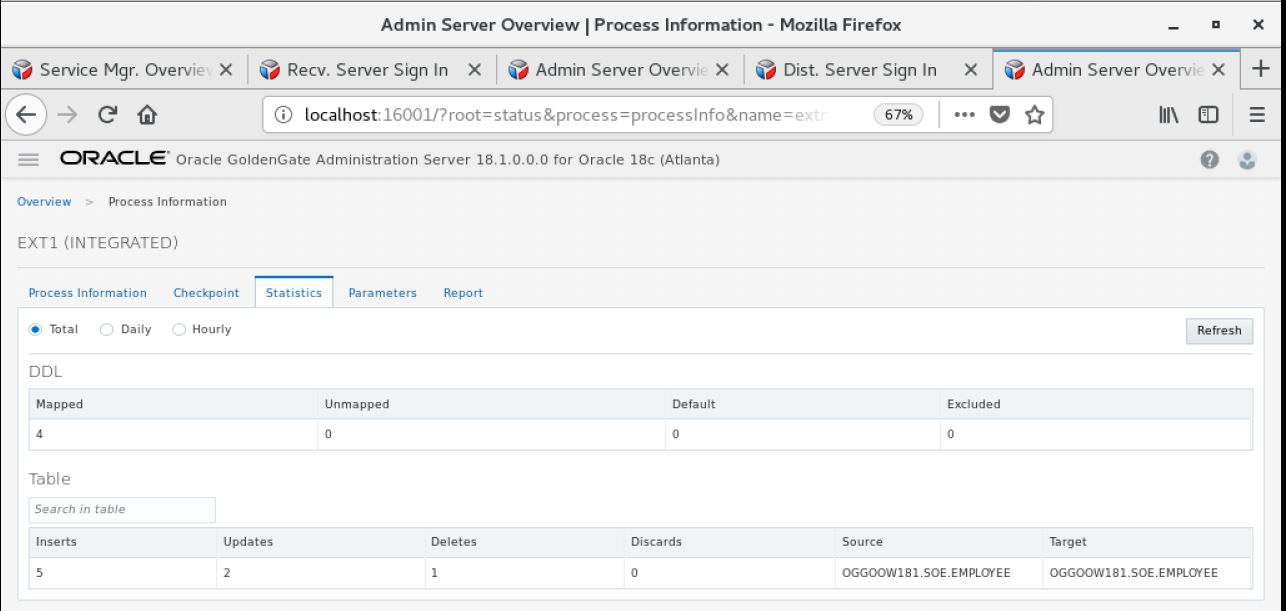Click the Deletes column header

point(524,542)
